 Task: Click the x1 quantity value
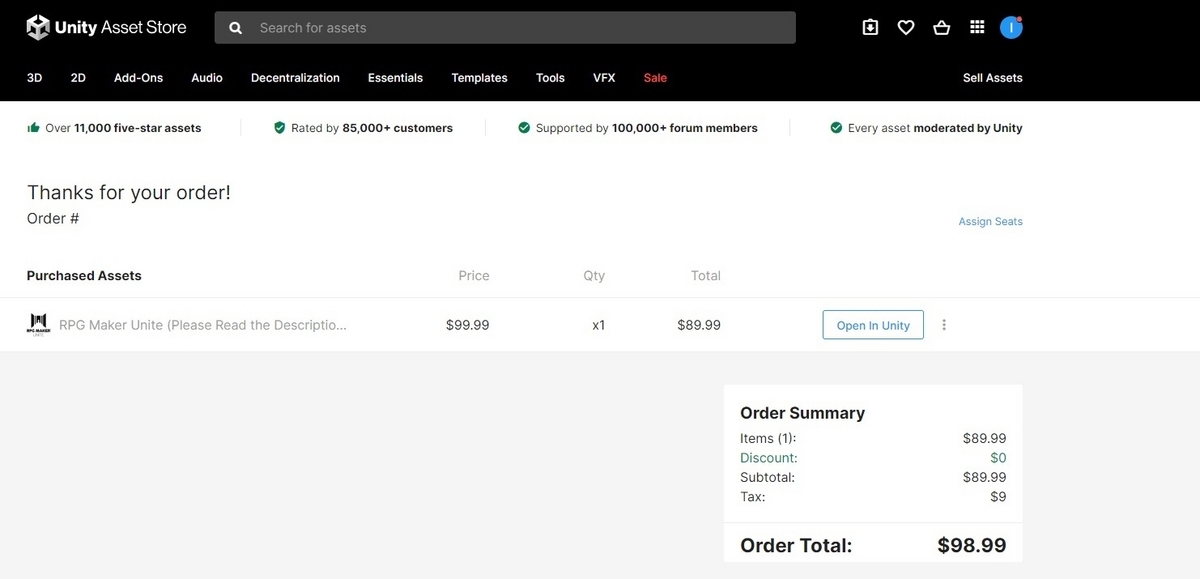point(598,325)
